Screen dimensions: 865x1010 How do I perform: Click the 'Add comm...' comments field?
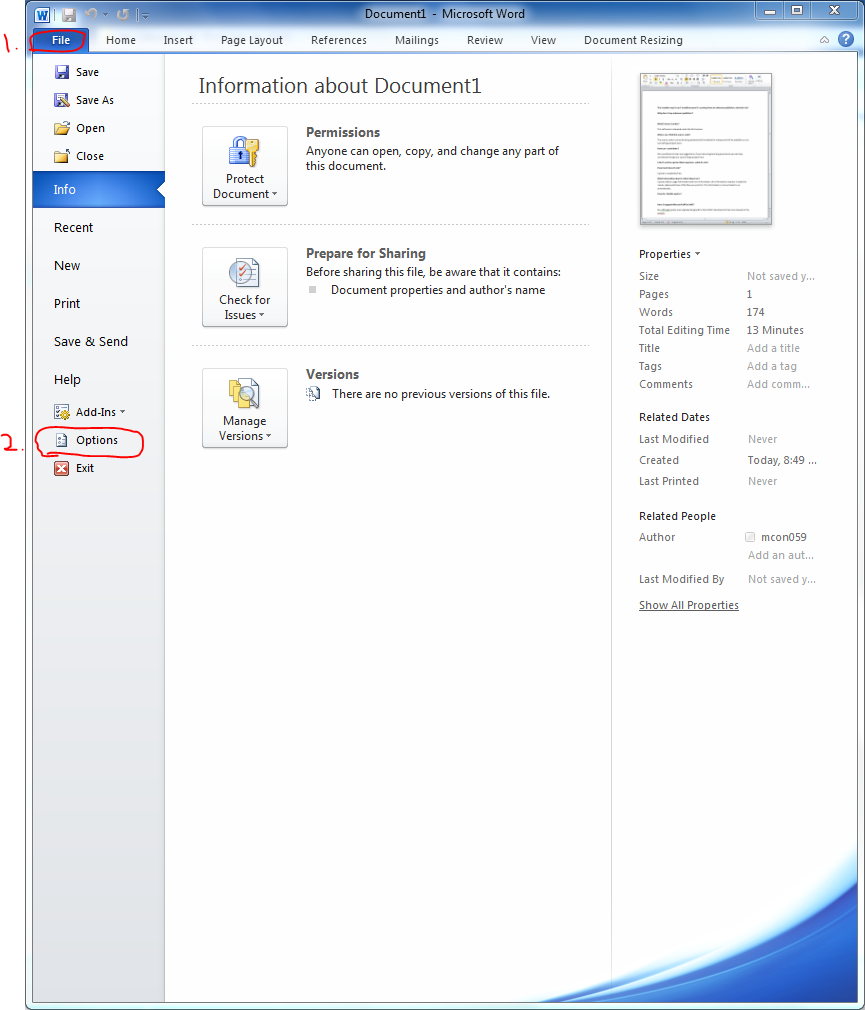click(778, 384)
